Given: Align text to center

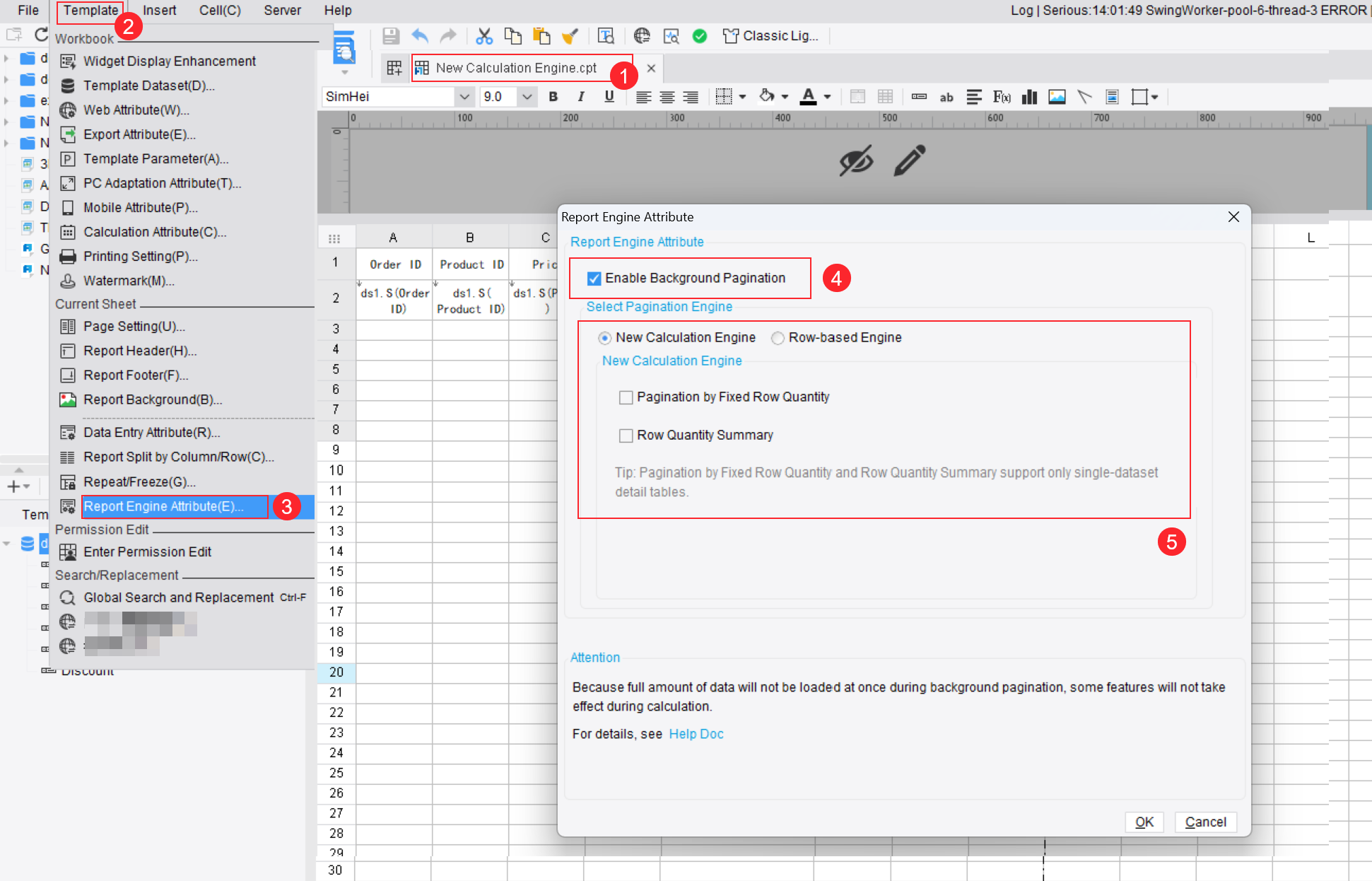Looking at the screenshot, I should [x=667, y=97].
